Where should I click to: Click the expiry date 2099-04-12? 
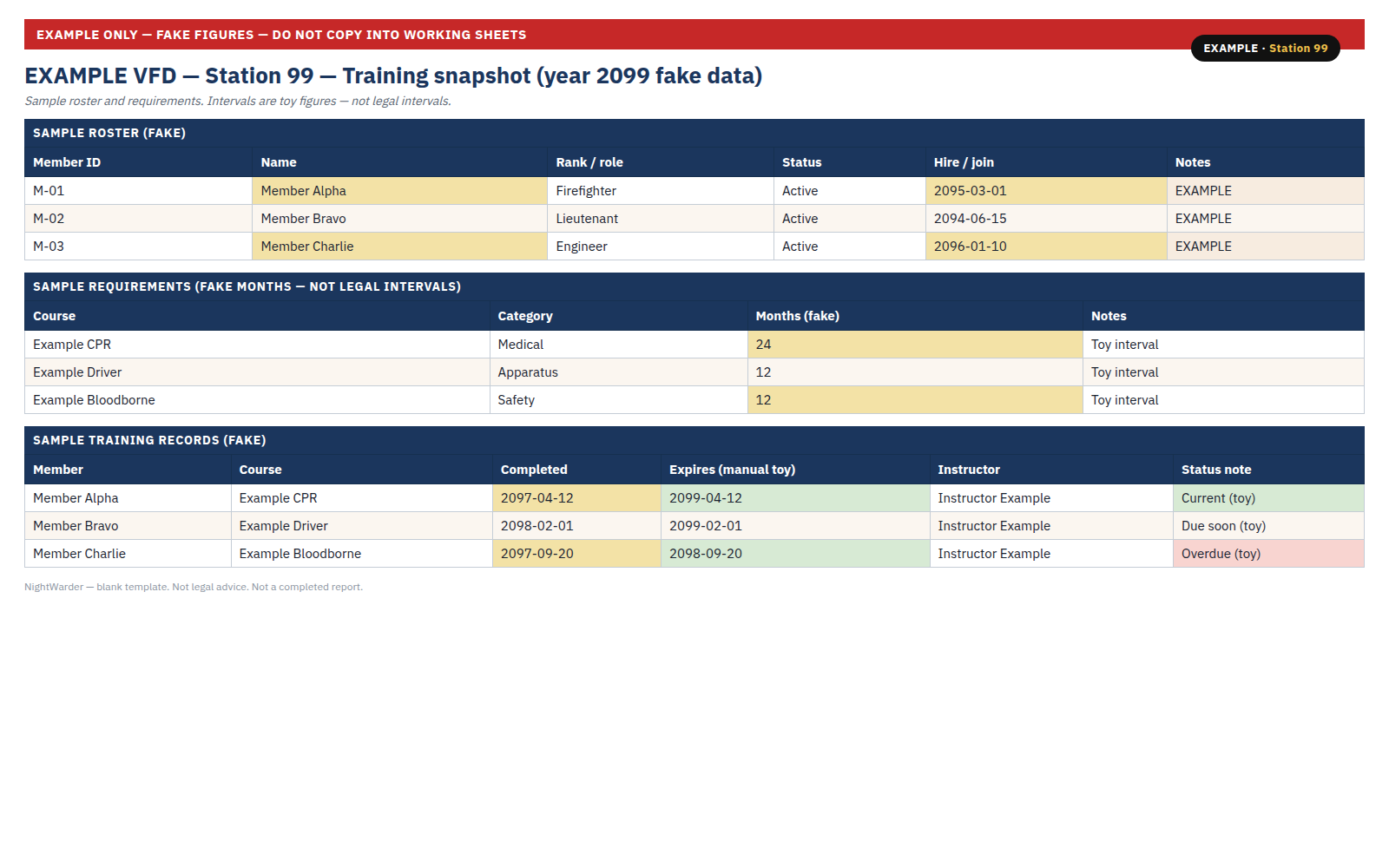pyautogui.click(x=795, y=498)
